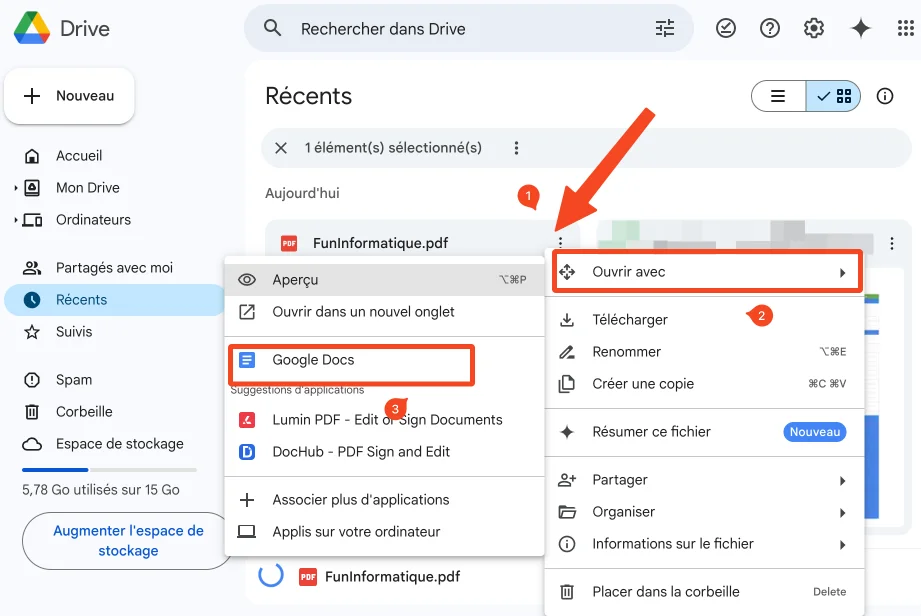The width and height of the screenshot is (921, 616).
Task: Click the Télécharger download icon
Action: 567,320
